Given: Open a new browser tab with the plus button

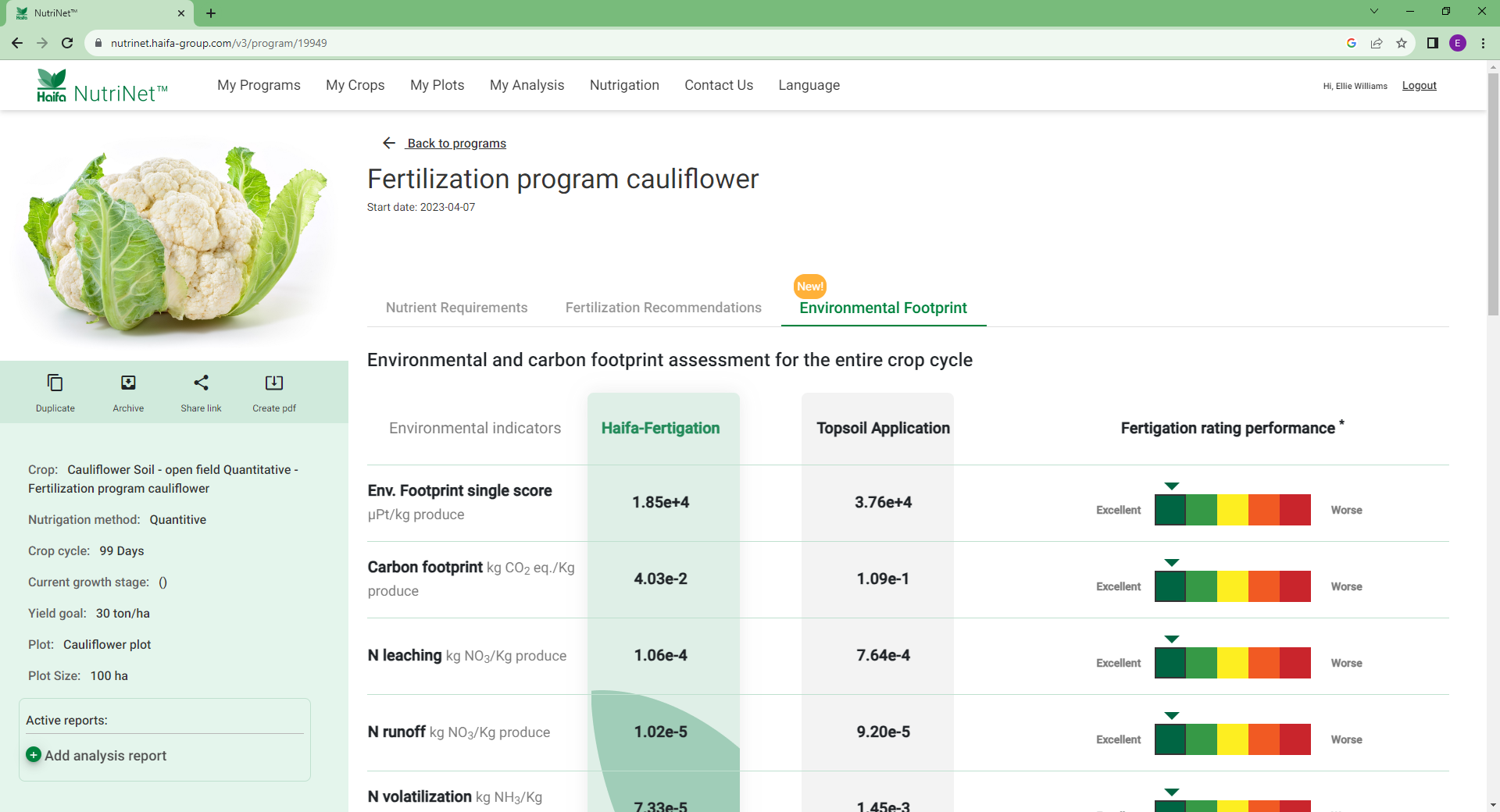Looking at the screenshot, I should coord(211,13).
